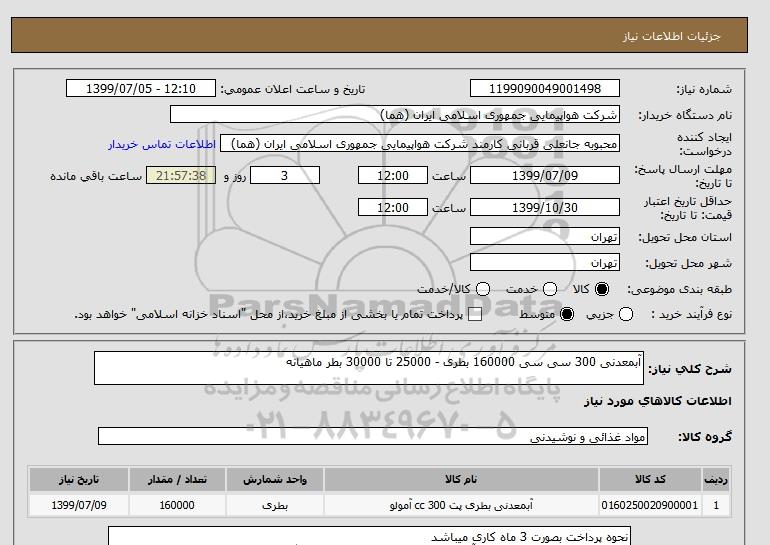This screenshot has width=770, height=545.
Task: Click the جزئیات اطلاعات نیاز header title
Action: pos(671,36)
